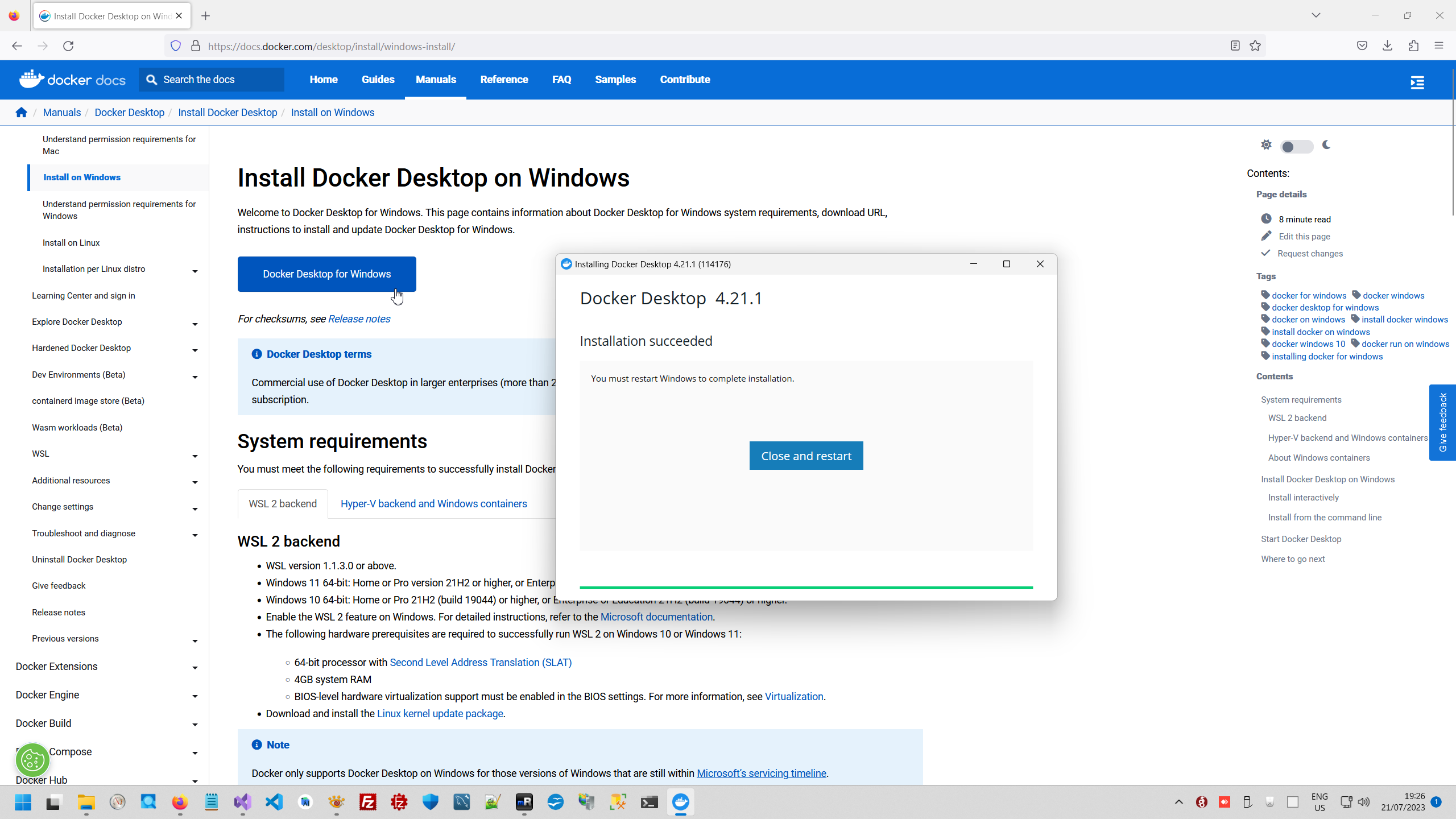
Task: Expand the Docker Extensions section
Action: click(x=195, y=668)
